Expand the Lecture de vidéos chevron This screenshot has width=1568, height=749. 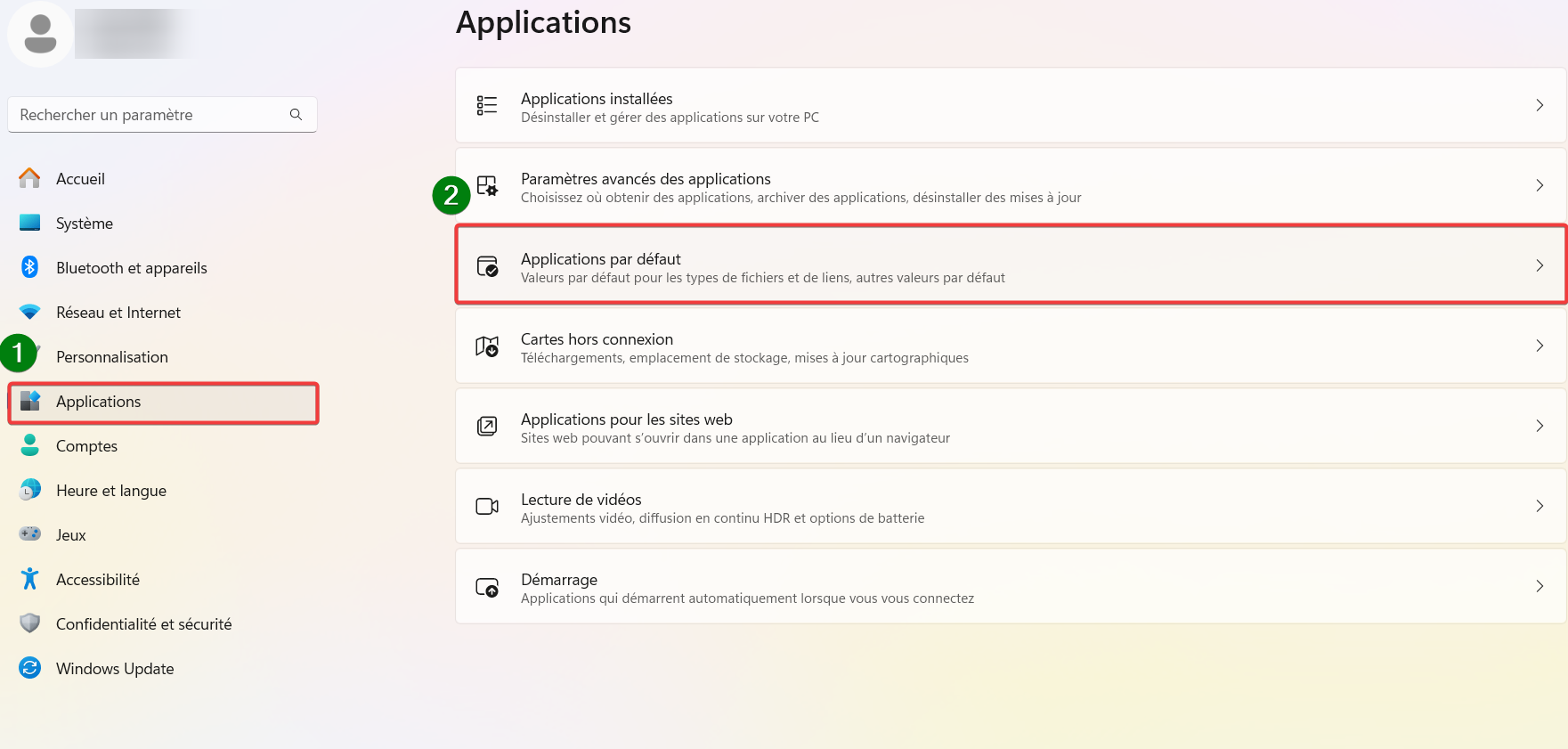click(x=1540, y=506)
